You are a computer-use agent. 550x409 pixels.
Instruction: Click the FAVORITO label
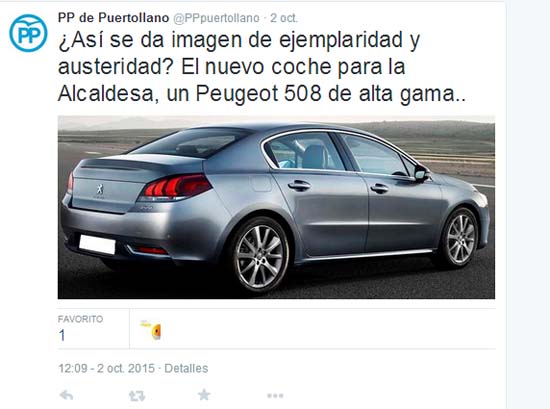[81, 319]
